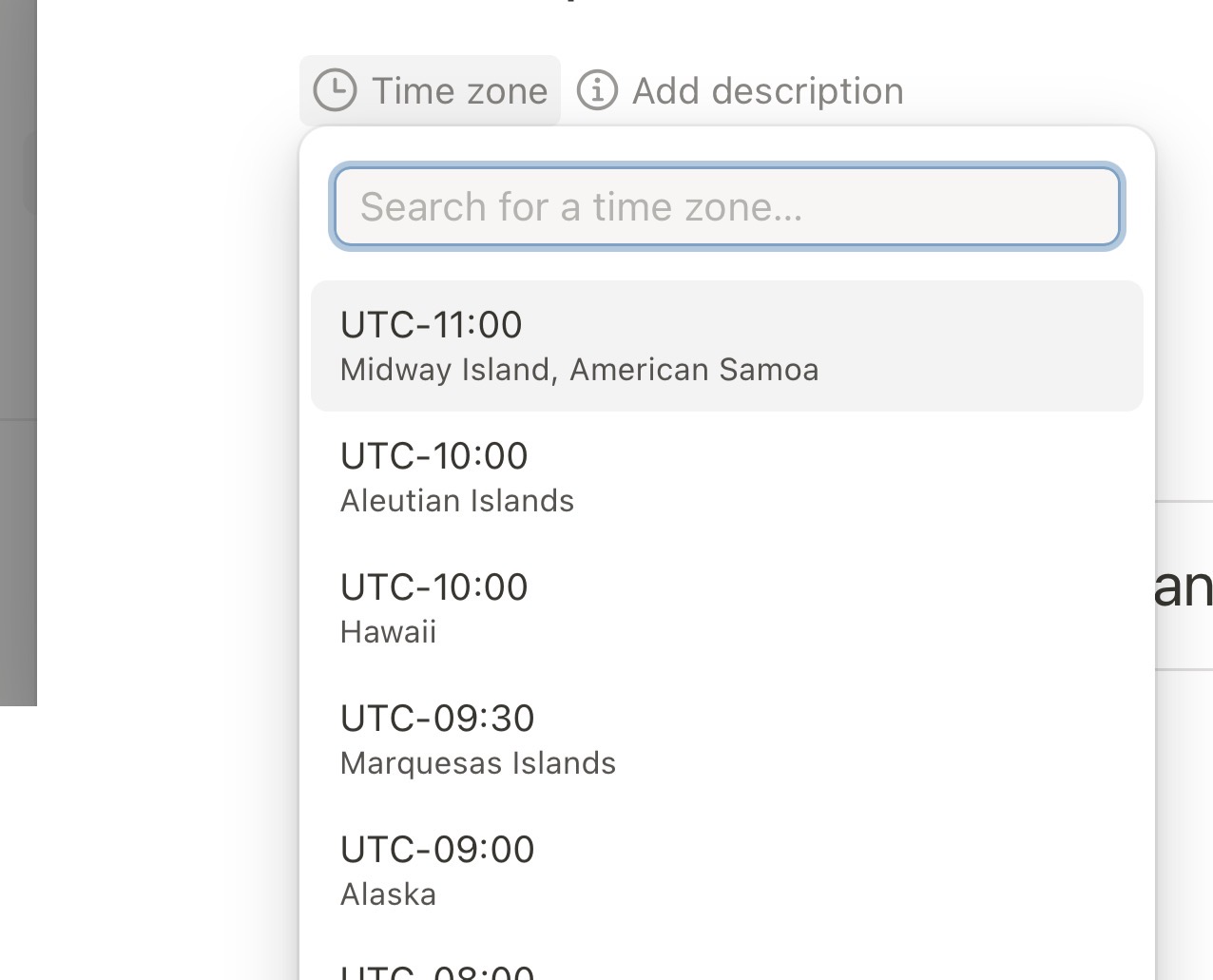Choose Midway Island, American Samoa label
Viewport: 1213px width, 980px height.
point(579,370)
